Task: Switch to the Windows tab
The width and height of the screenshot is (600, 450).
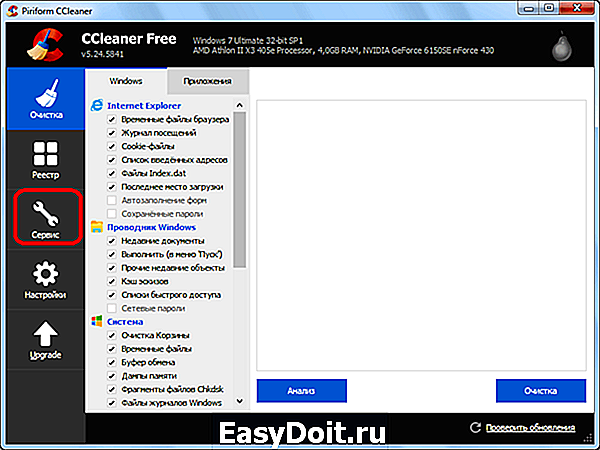Action: [126, 81]
